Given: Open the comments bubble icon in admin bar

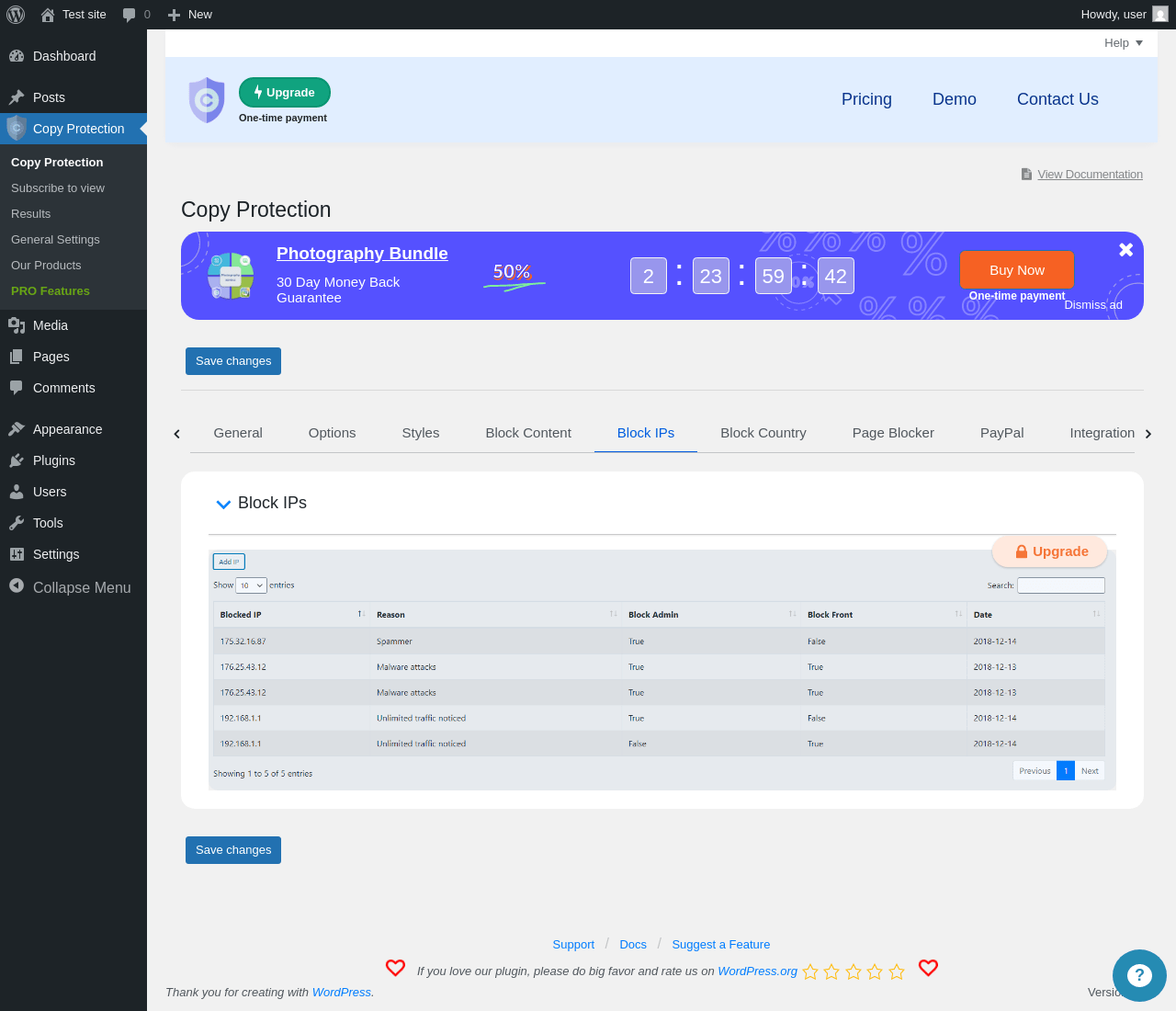Looking at the screenshot, I should 130,15.
